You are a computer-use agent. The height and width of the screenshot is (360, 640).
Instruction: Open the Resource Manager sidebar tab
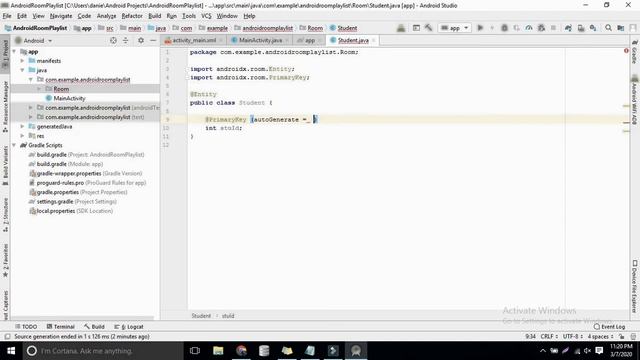(x=5, y=106)
